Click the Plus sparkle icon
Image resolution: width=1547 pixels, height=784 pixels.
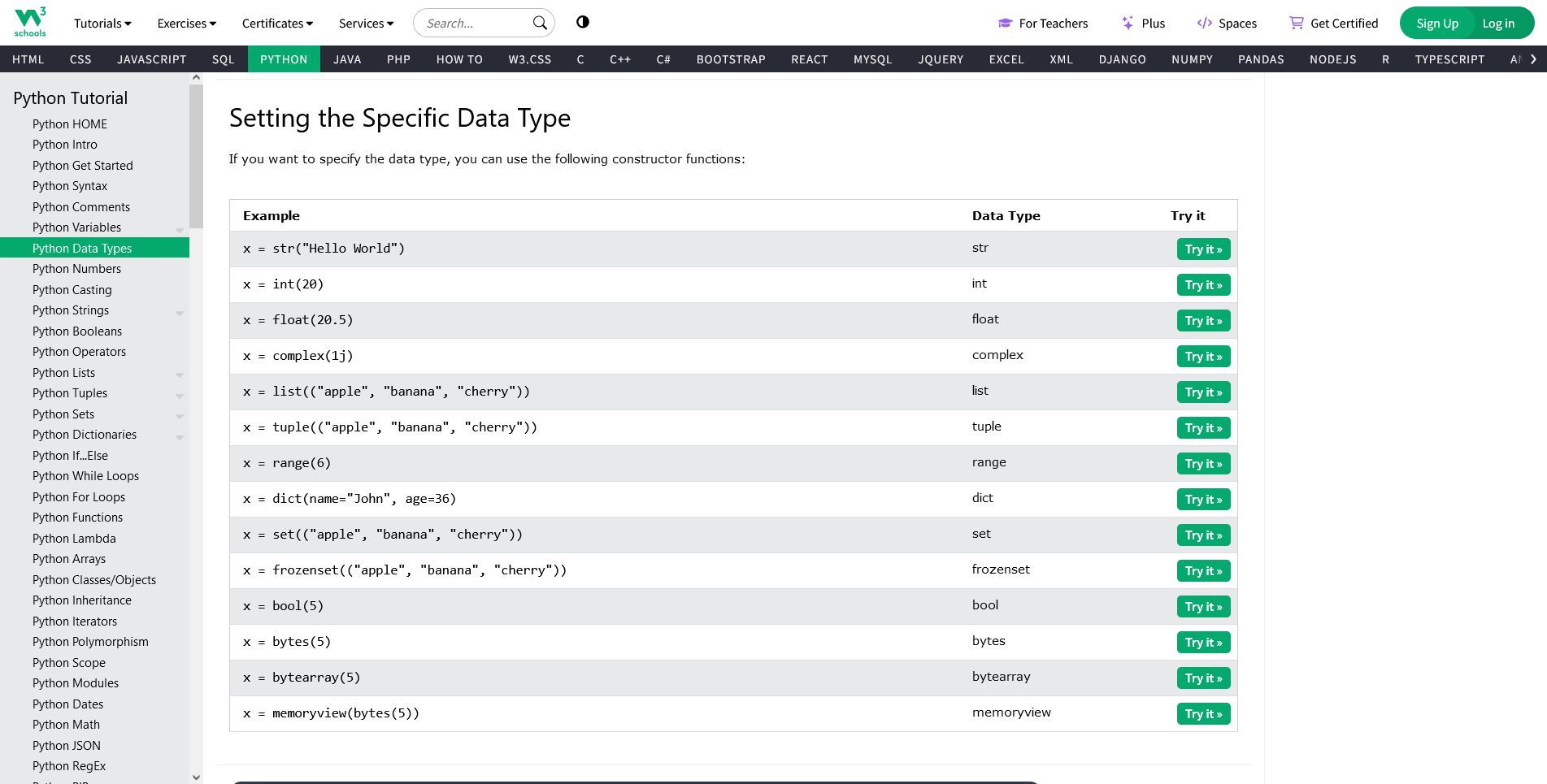point(1128,23)
